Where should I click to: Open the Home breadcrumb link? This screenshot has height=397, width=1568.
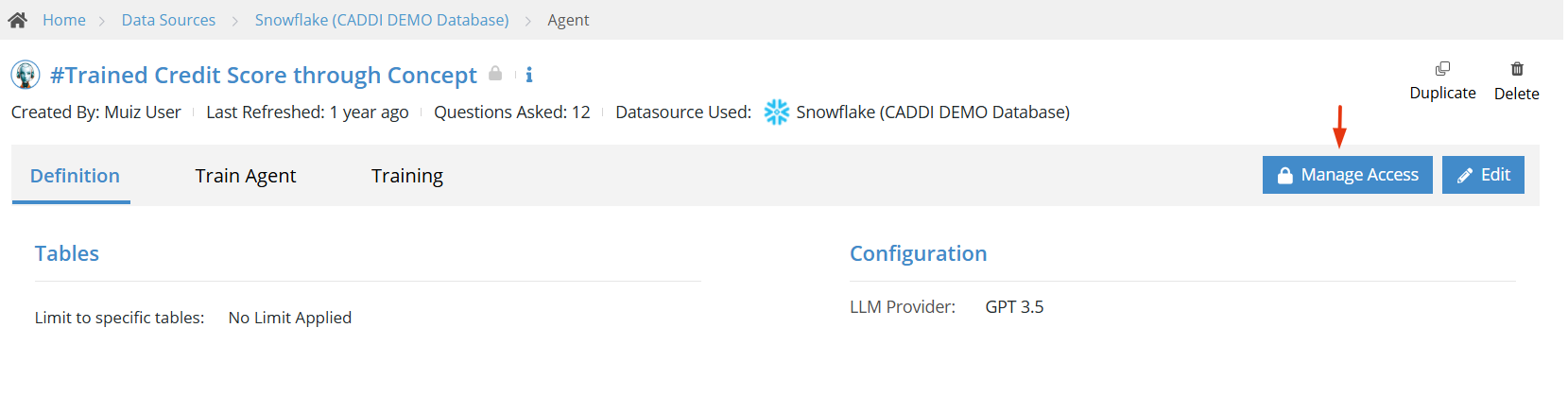point(64,20)
